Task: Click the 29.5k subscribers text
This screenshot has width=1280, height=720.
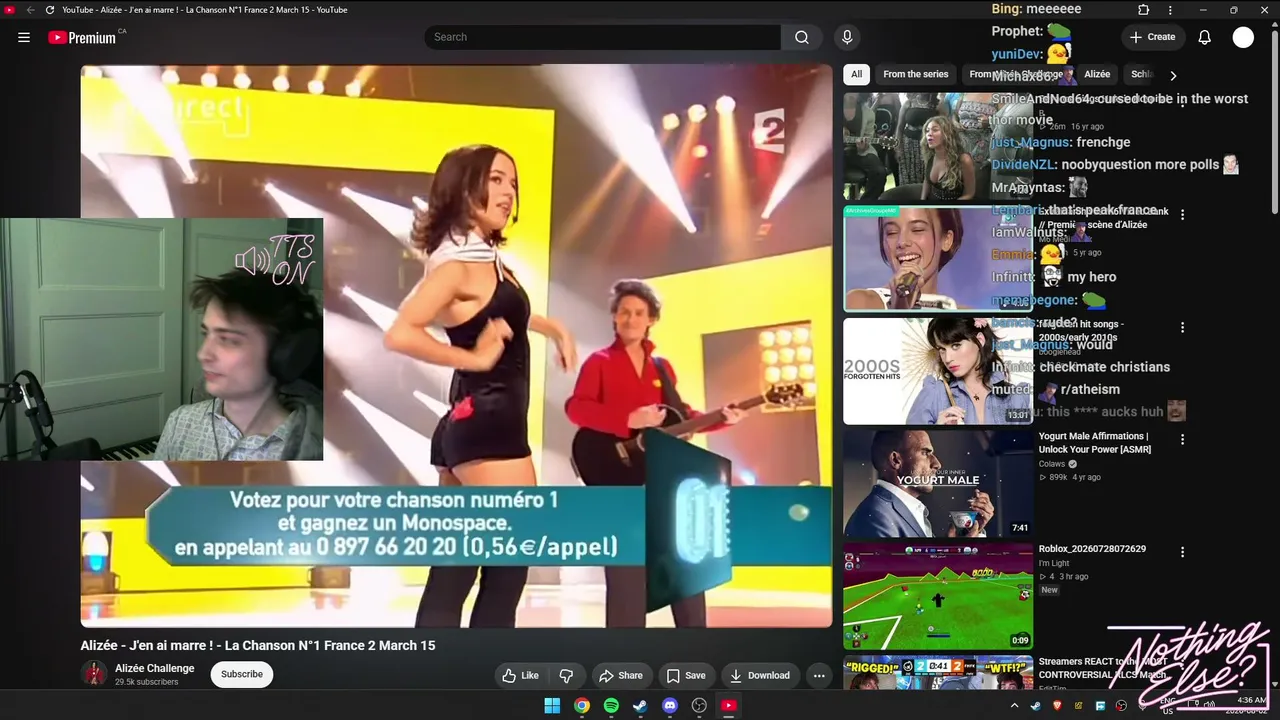Action: point(146,682)
